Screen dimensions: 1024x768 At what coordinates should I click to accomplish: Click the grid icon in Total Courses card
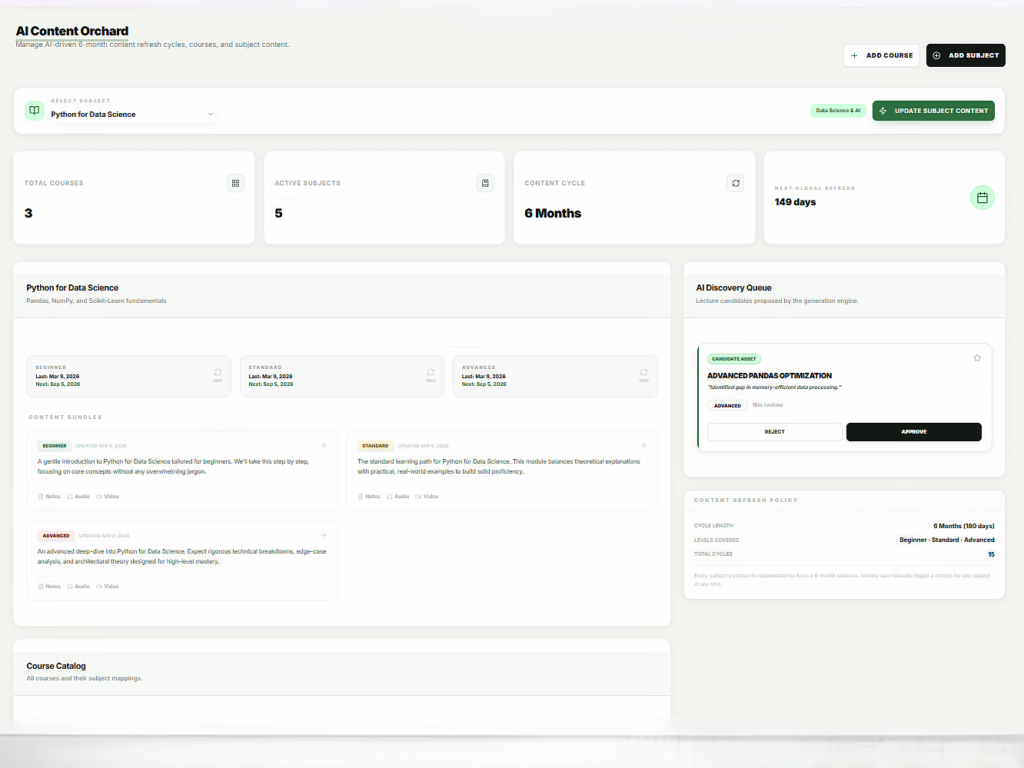coord(235,183)
